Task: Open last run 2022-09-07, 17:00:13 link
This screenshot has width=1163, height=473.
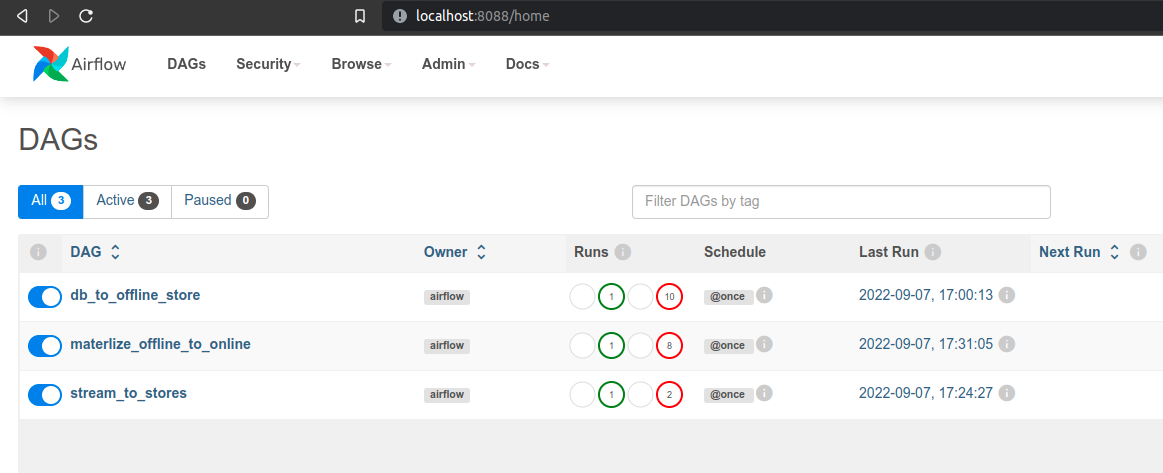Action: 926,295
